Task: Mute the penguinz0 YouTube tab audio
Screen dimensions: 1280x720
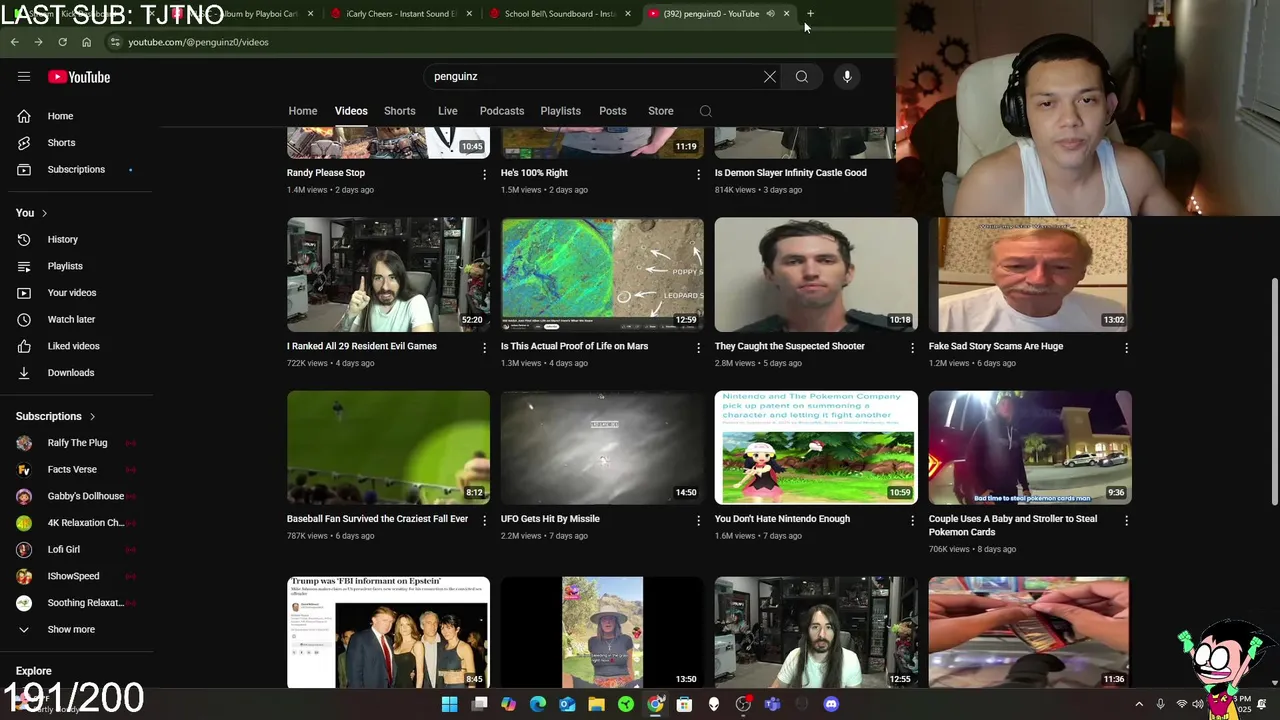Action: [770, 14]
